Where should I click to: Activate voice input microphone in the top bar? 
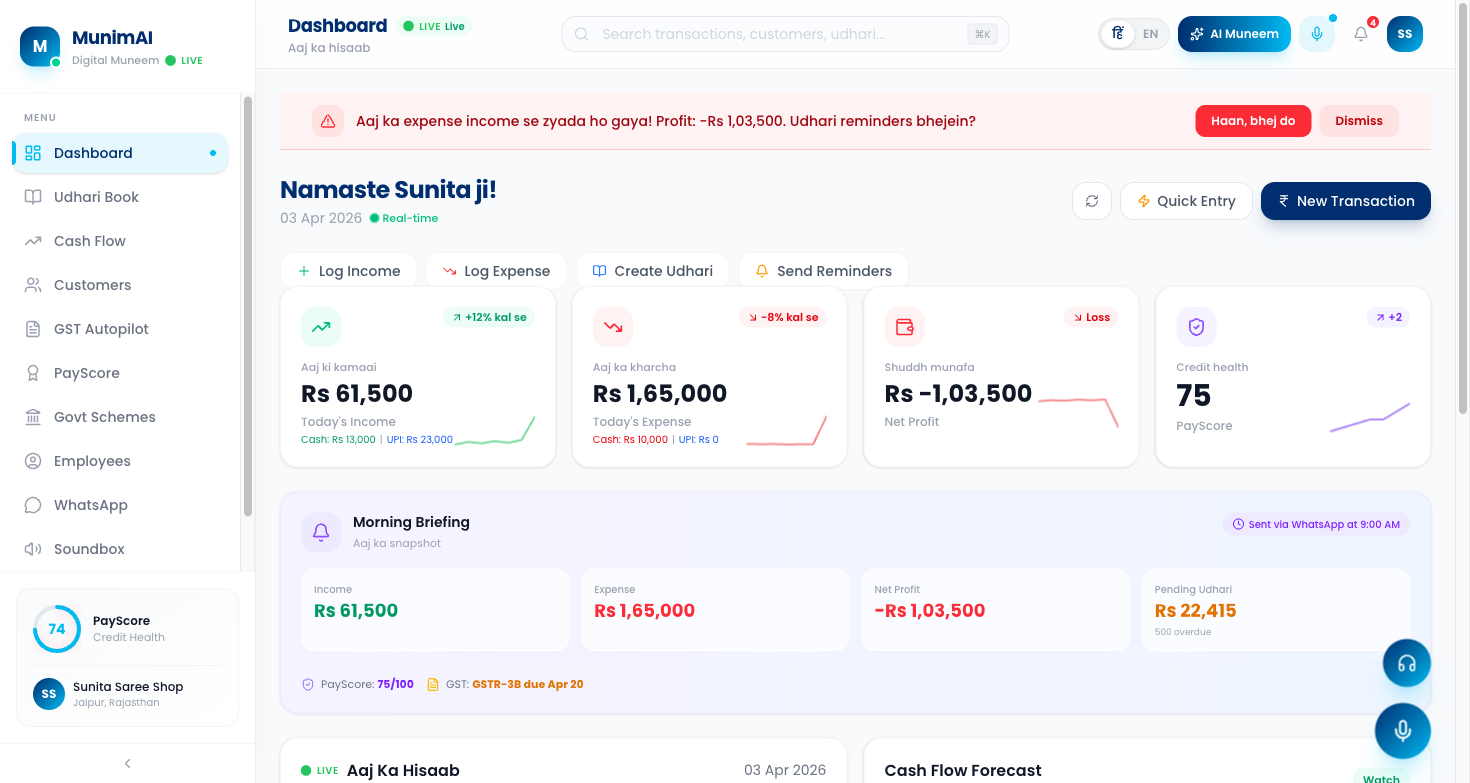tap(1316, 33)
